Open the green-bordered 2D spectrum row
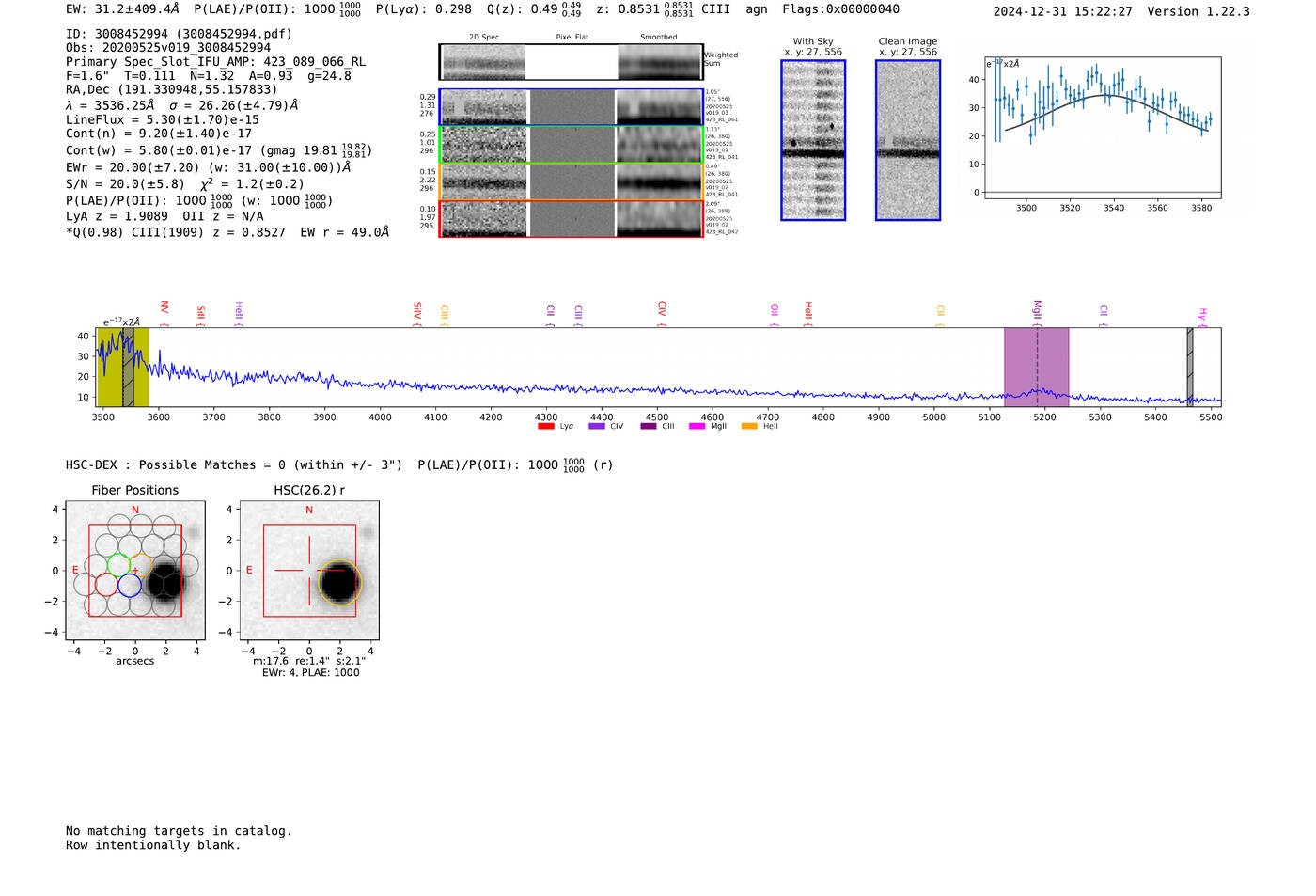The image size is (1316, 896). point(572,144)
